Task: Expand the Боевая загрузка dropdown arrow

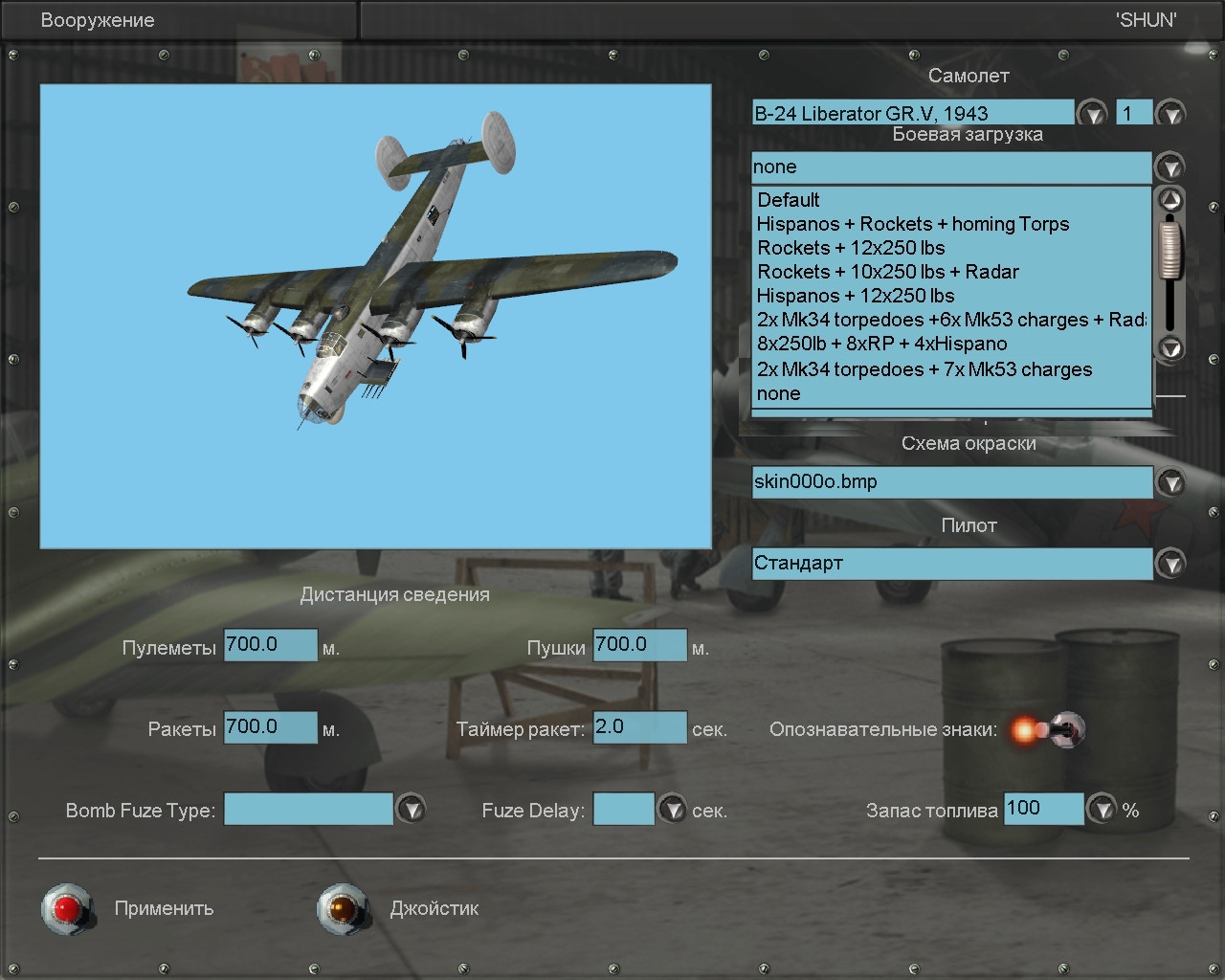Action: 1169,167
